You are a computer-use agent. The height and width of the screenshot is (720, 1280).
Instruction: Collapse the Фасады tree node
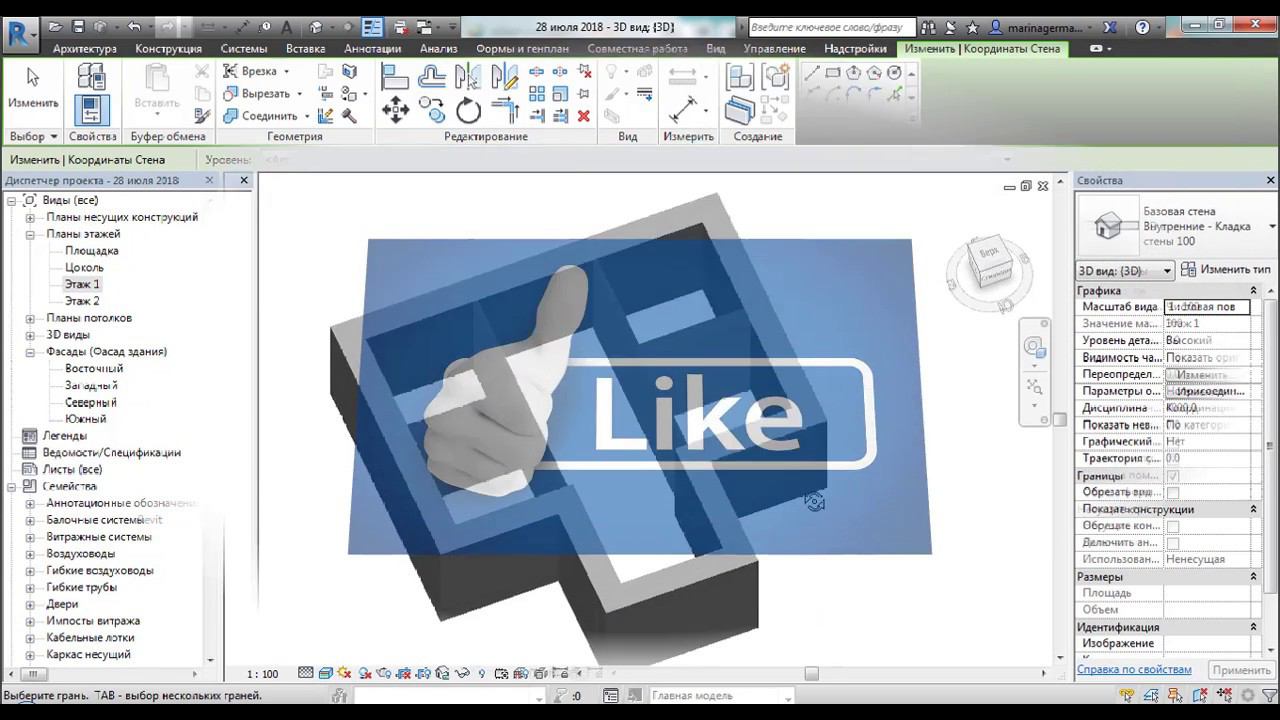point(30,353)
